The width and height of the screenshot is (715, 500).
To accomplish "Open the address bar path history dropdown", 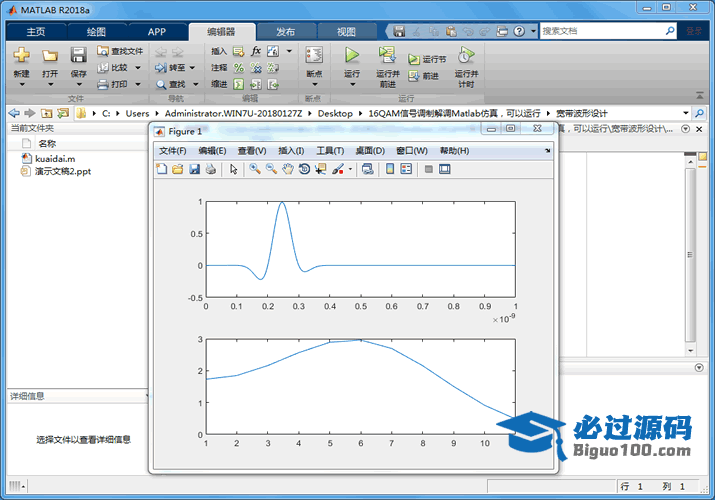I will [686, 113].
